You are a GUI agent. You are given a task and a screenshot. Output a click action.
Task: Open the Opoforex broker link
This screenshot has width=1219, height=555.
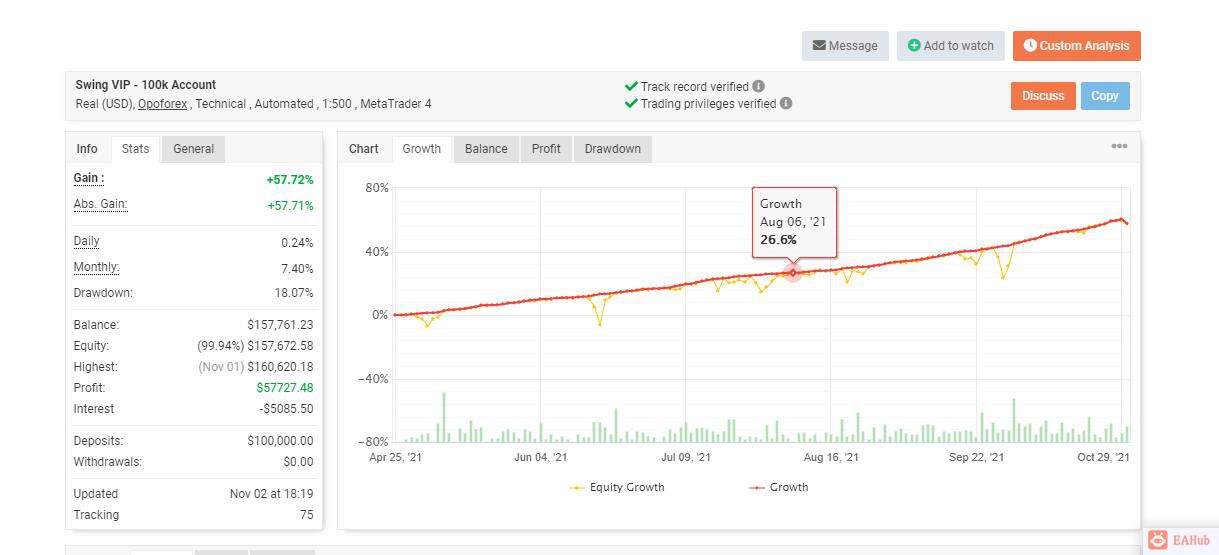click(162, 104)
